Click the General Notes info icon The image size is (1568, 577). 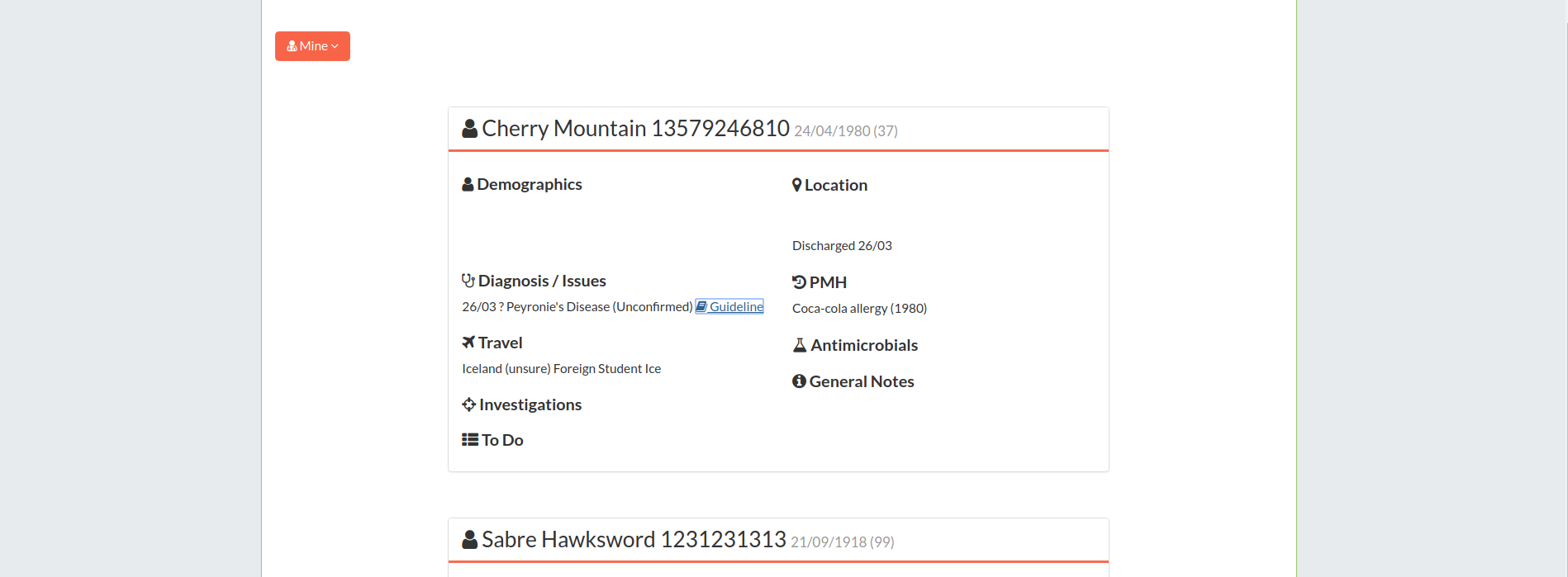(799, 381)
